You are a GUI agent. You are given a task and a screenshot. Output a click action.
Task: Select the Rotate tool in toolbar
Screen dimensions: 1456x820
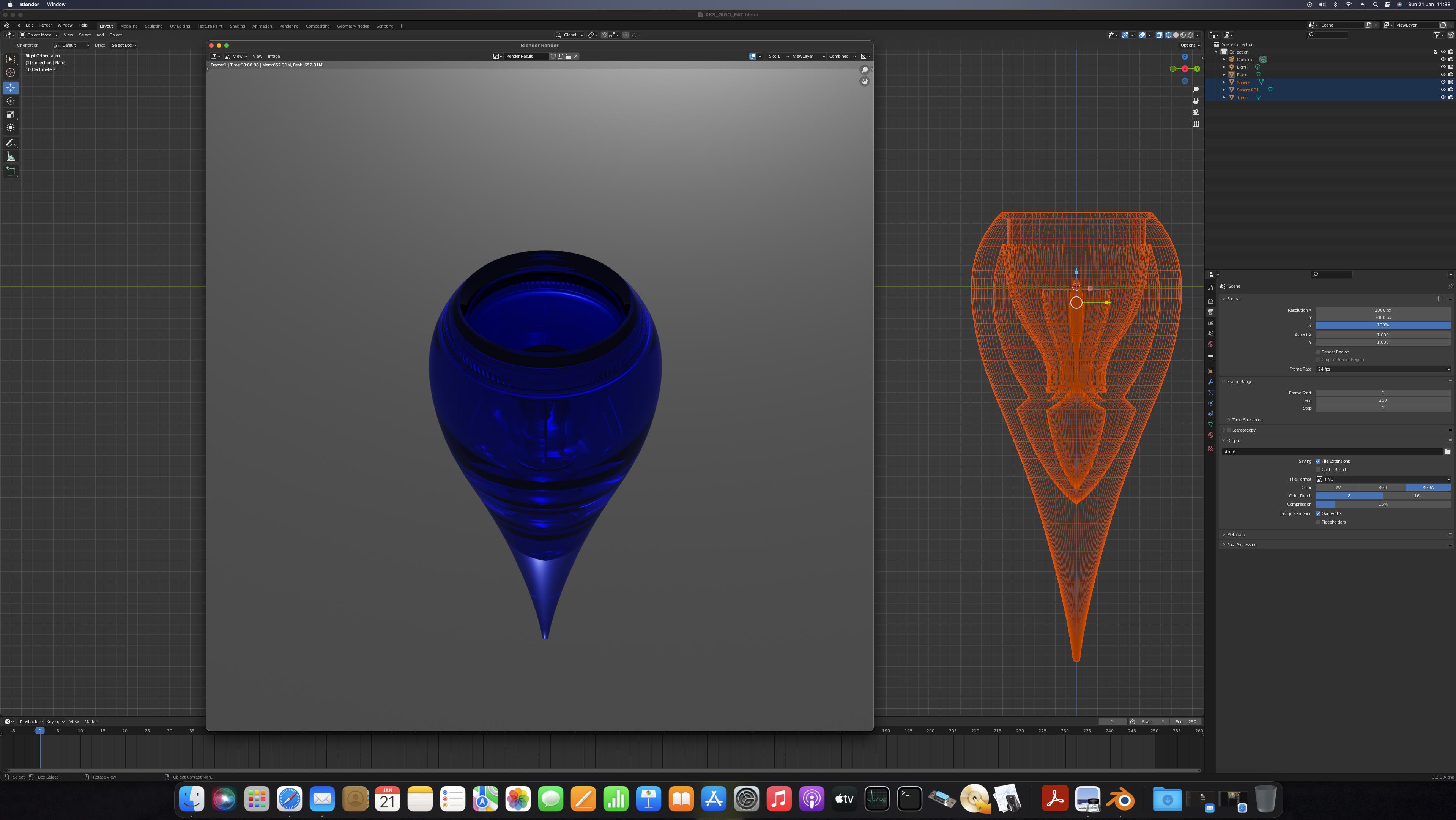[11, 101]
